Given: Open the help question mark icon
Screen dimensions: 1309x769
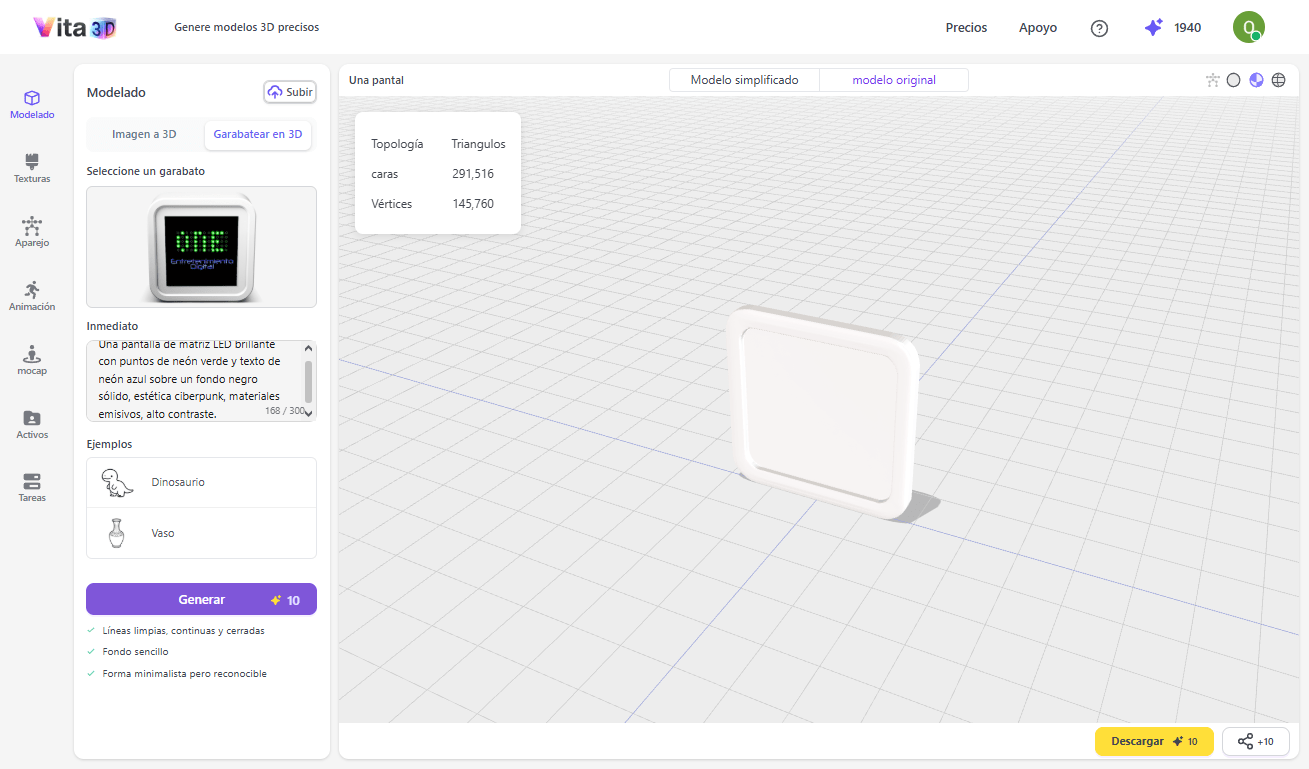Looking at the screenshot, I should tap(1099, 28).
